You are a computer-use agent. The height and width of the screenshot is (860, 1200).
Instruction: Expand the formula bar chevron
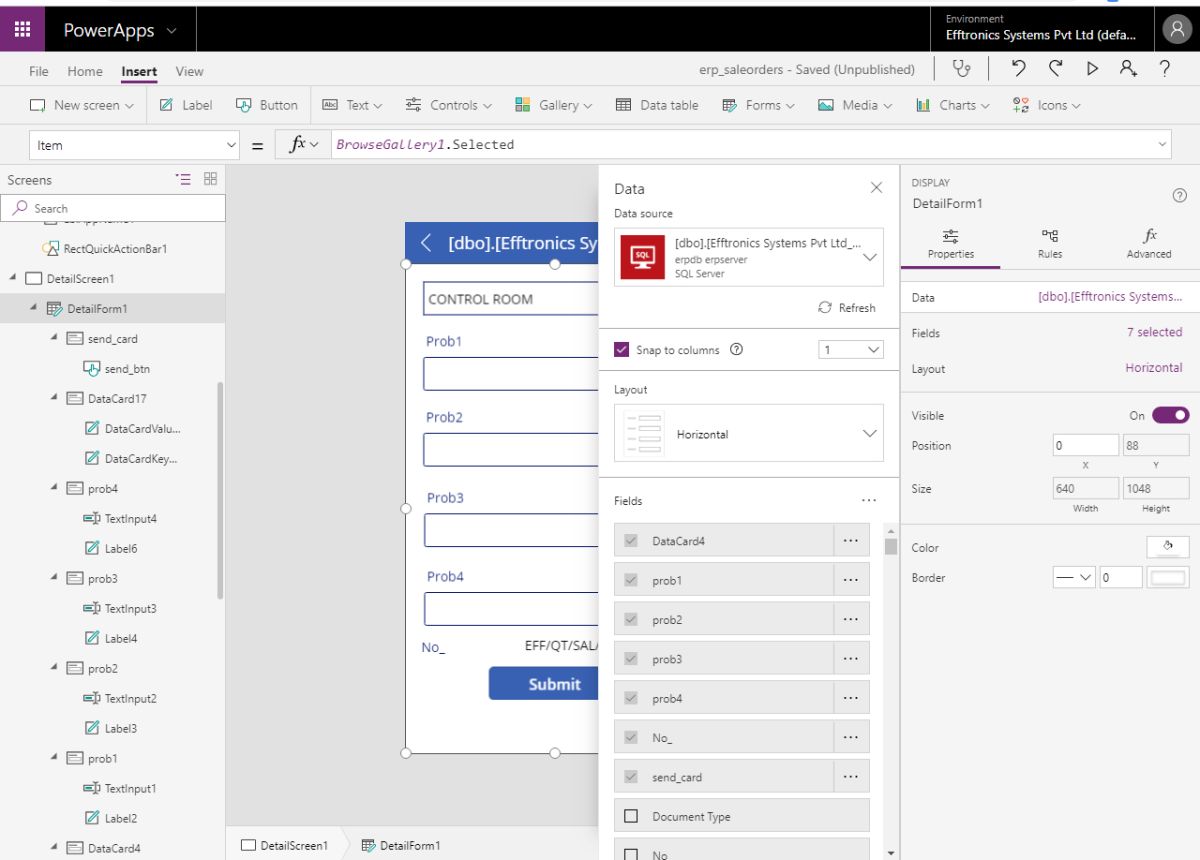(x=1162, y=144)
